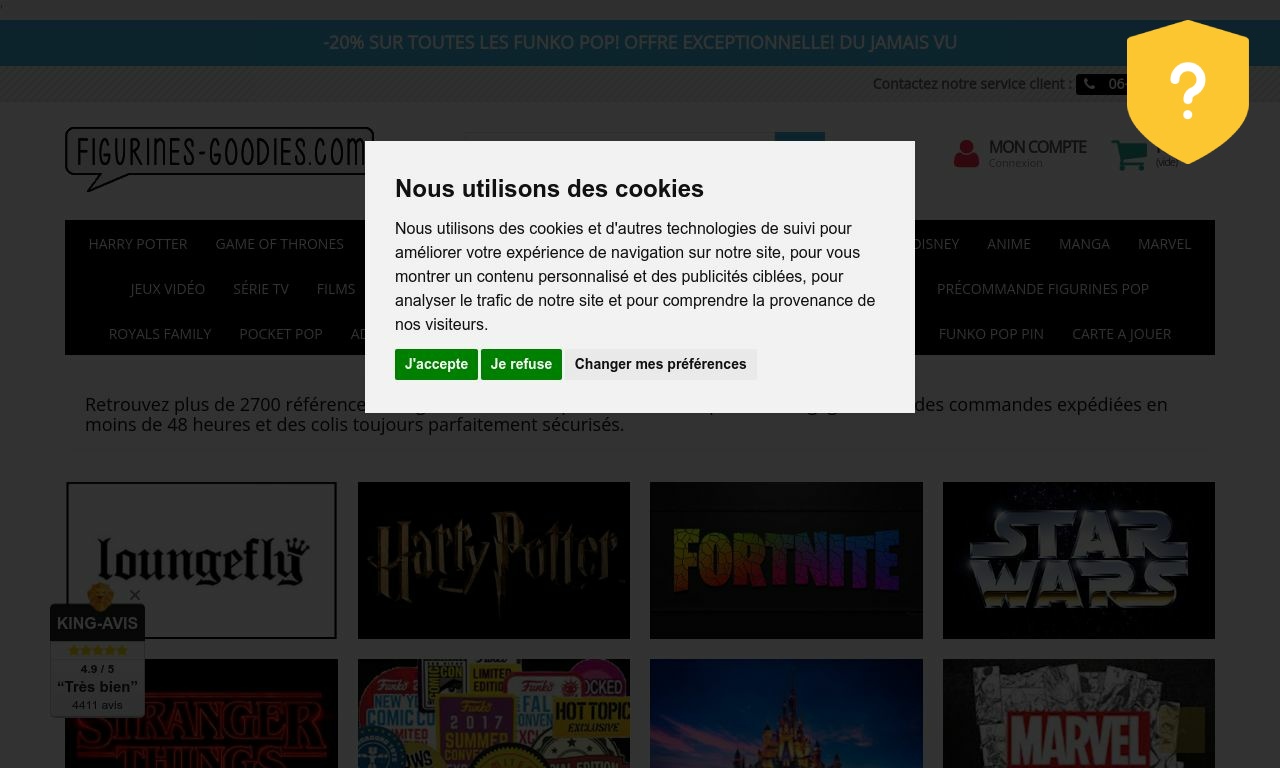Click the yellow shield question mark badge

1188,92
